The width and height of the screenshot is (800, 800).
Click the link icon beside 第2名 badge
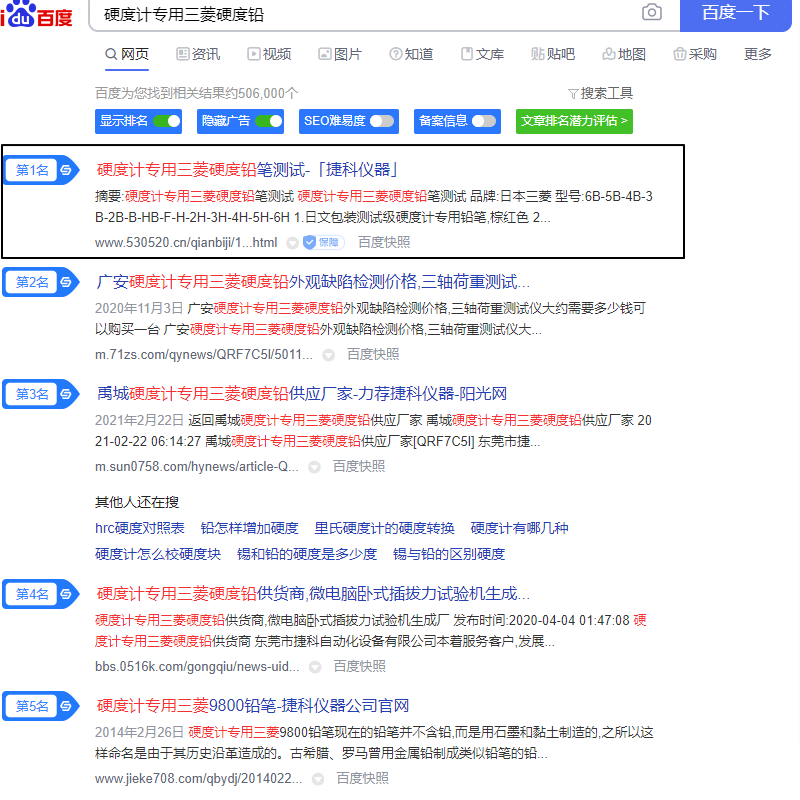click(x=66, y=282)
